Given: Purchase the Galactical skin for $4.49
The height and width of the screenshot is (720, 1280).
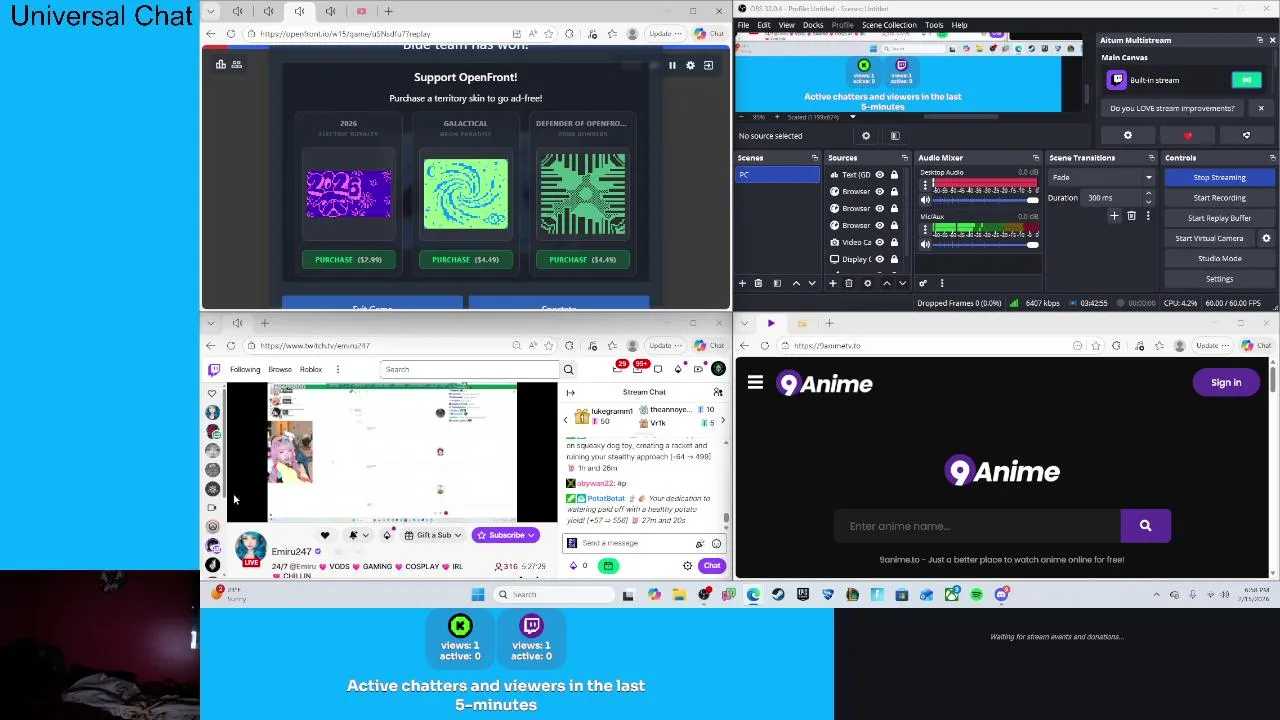Looking at the screenshot, I should tap(465, 259).
